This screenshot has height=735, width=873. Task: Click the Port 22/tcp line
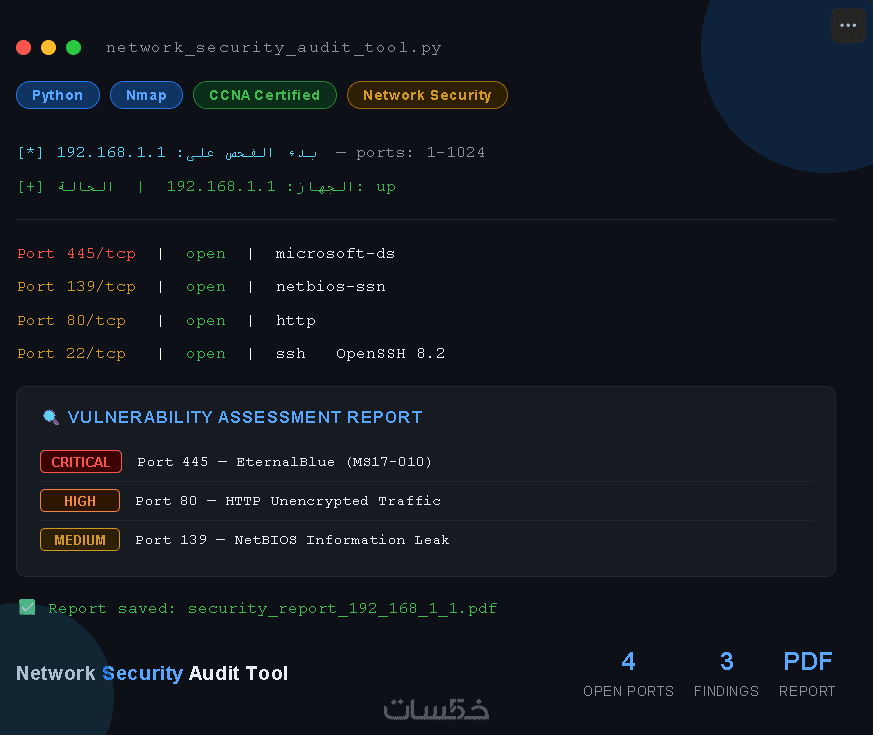[231, 354]
